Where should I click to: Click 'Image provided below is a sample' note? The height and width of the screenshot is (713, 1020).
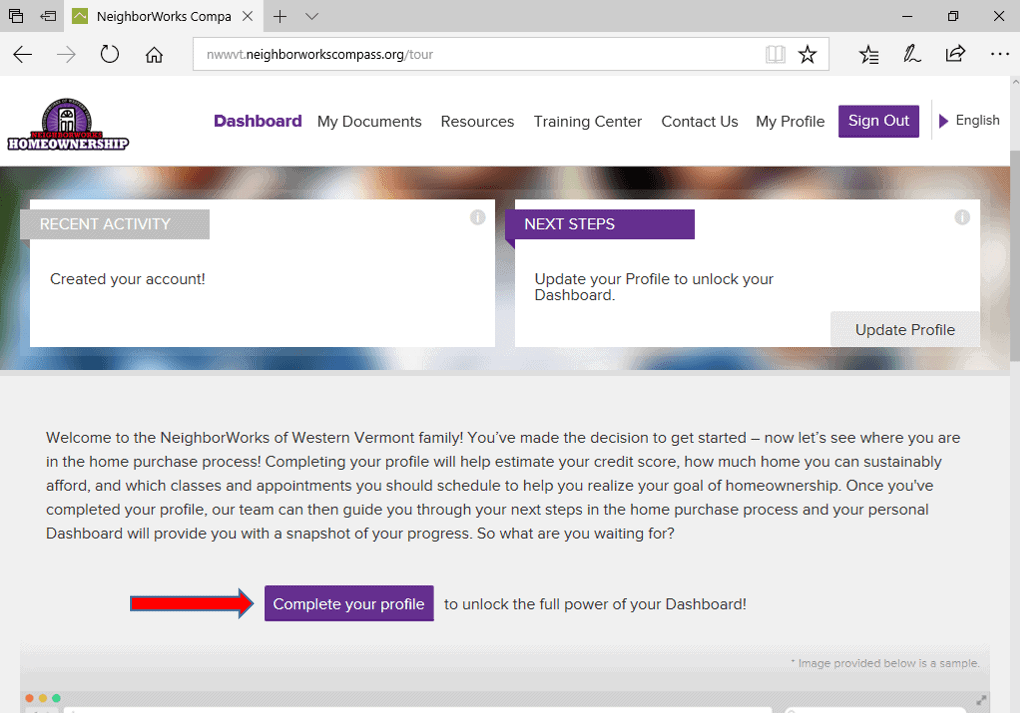pyautogui.click(x=885, y=663)
